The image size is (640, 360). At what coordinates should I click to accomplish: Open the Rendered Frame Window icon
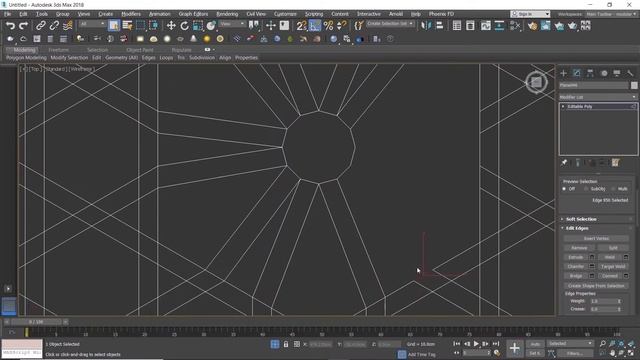click(x=546, y=26)
